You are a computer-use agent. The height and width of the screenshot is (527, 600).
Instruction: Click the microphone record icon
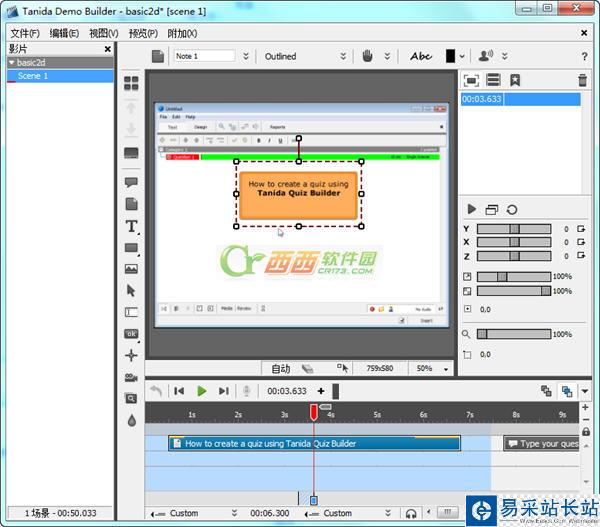(x=247, y=391)
